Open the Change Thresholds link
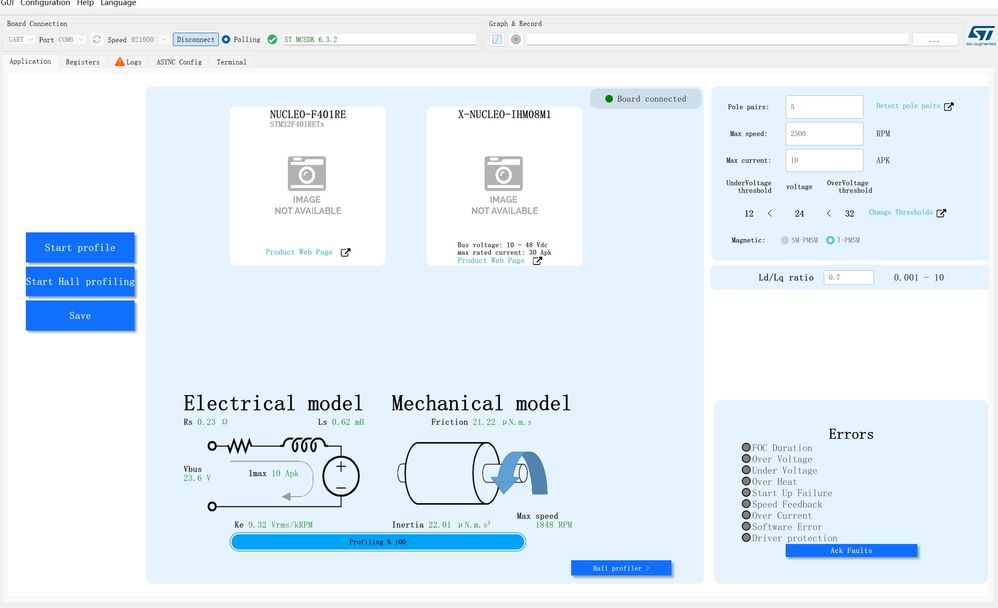This screenshot has height=608, width=998. 900,212
